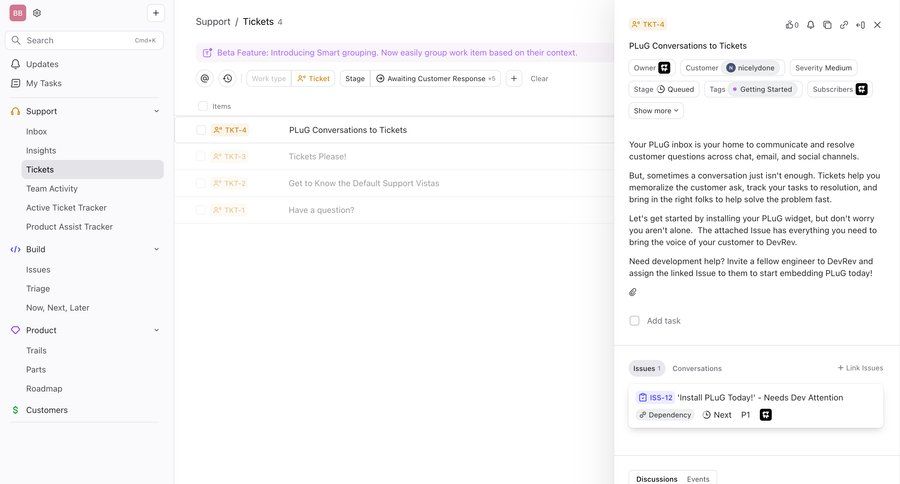Click the BB workspace avatar

tap(18, 13)
